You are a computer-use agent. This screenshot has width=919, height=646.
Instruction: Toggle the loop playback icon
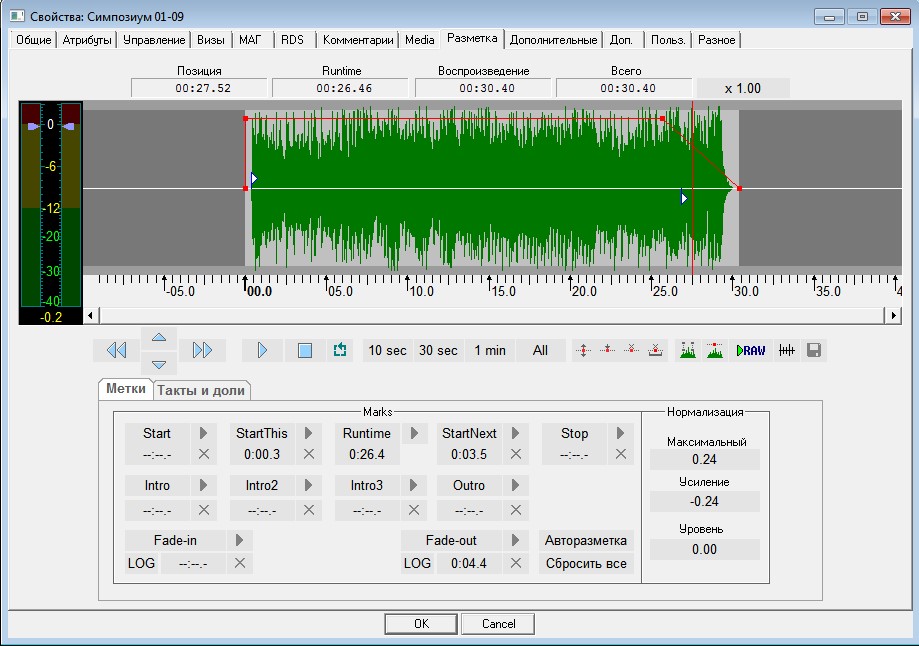(x=340, y=350)
